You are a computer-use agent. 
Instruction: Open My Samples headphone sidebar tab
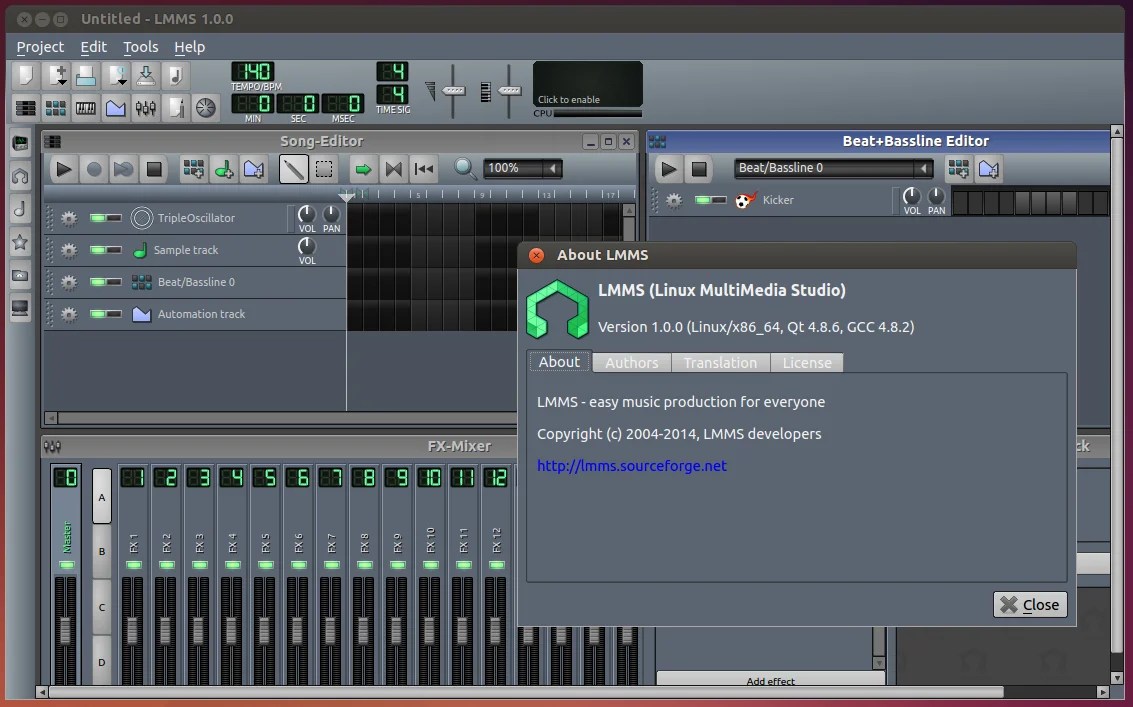[x=20, y=176]
